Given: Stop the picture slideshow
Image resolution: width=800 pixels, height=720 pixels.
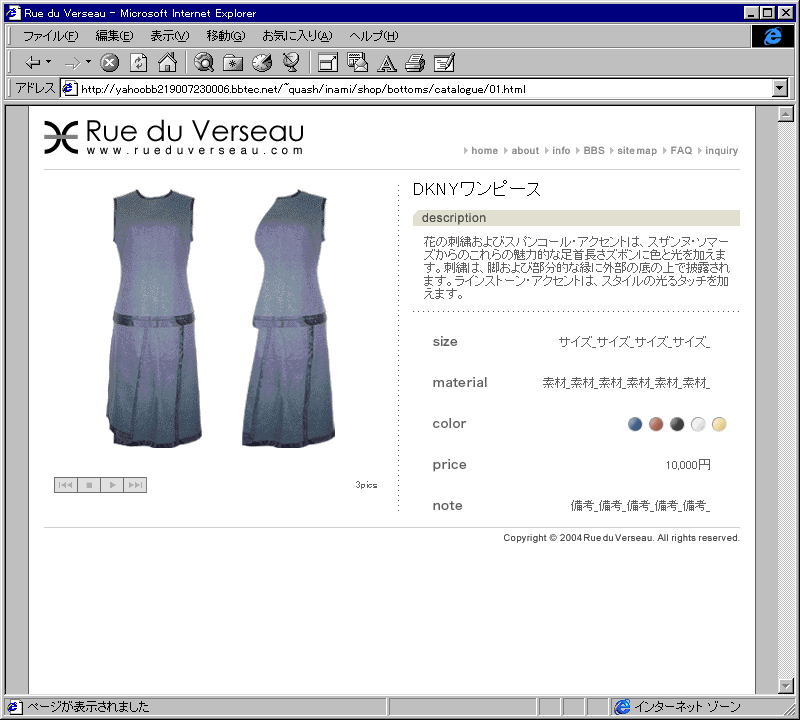Looking at the screenshot, I should (x=89, y=485).
